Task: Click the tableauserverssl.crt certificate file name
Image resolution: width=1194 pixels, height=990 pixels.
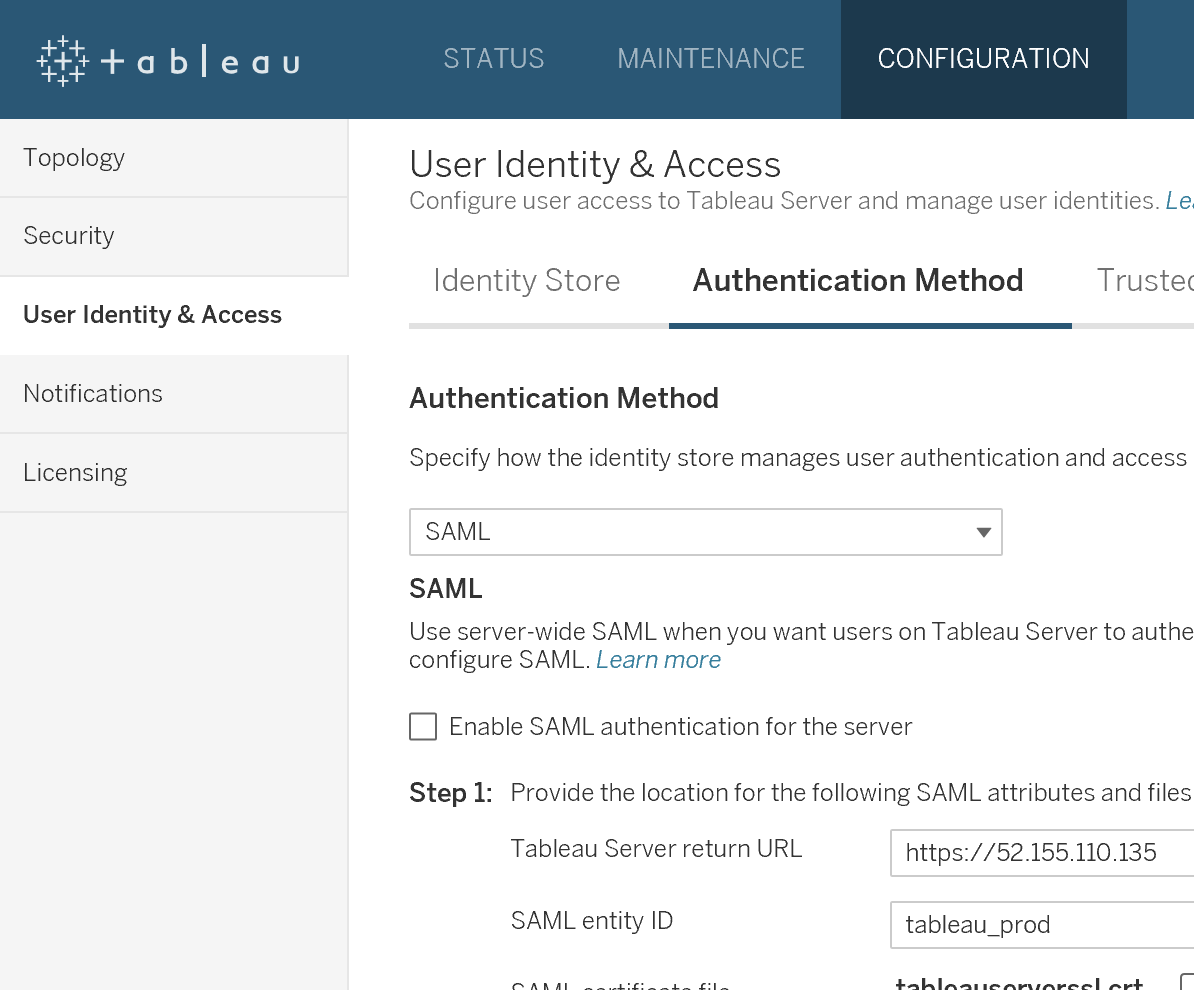Action: click(1019, 983)
